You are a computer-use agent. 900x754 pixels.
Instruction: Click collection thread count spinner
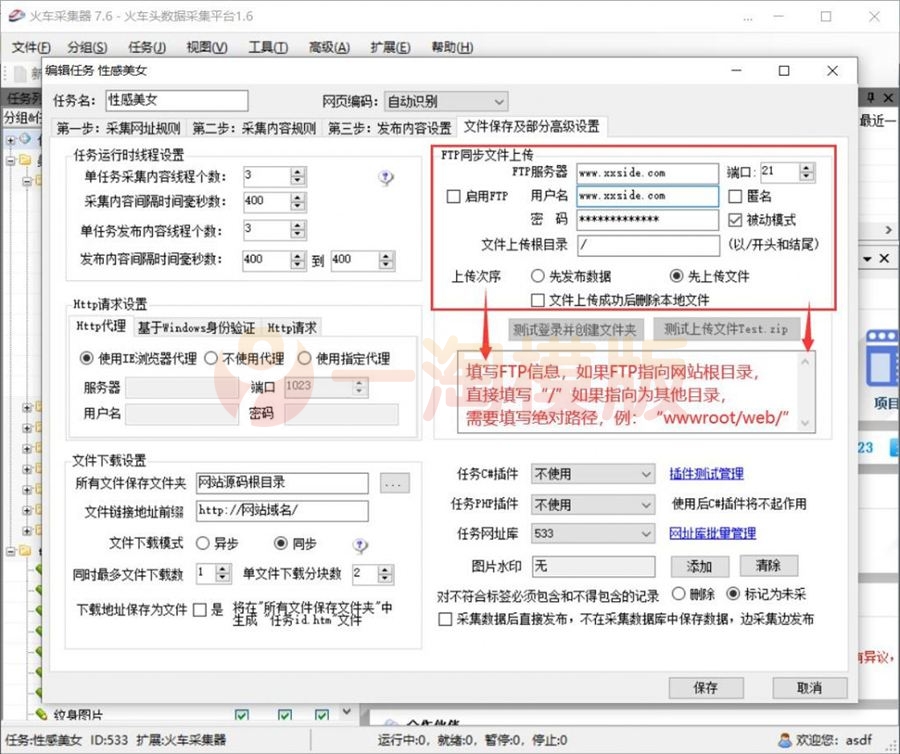point(297,176)
